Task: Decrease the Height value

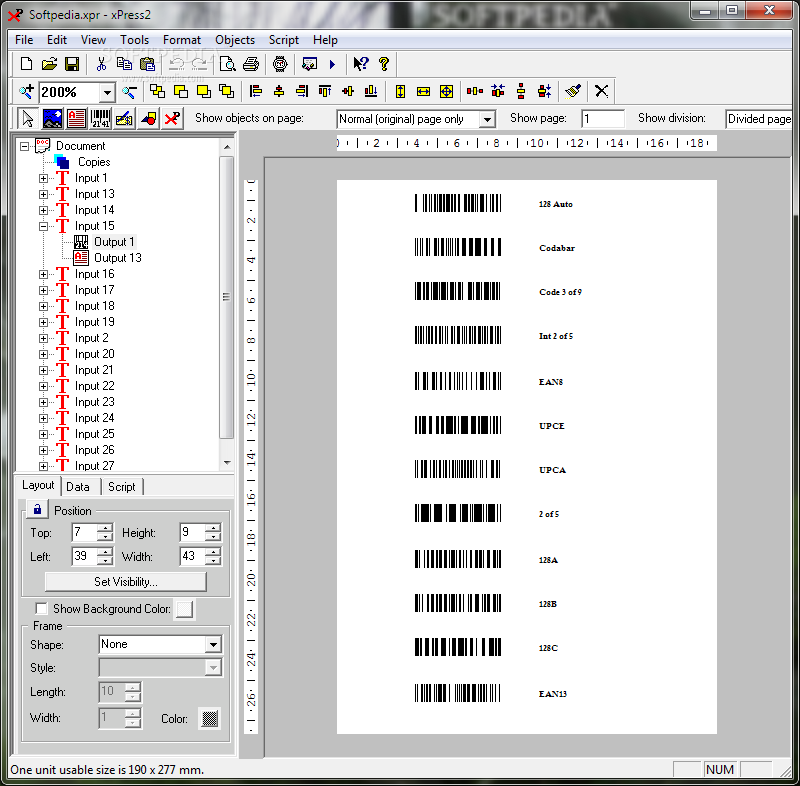Action: (213, 537)
